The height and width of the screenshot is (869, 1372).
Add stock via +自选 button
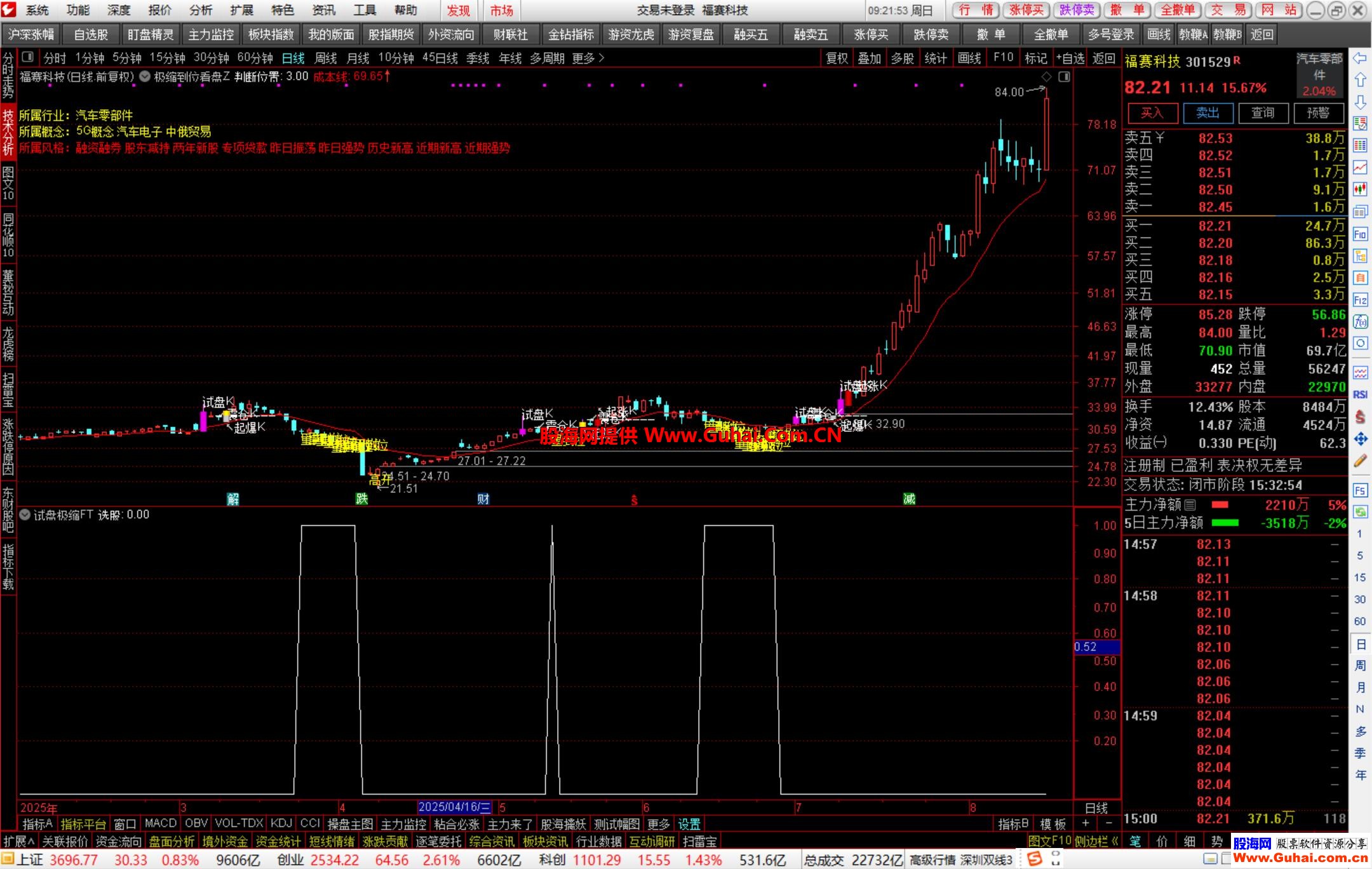pyautogui.click(x=1071, y=58)
